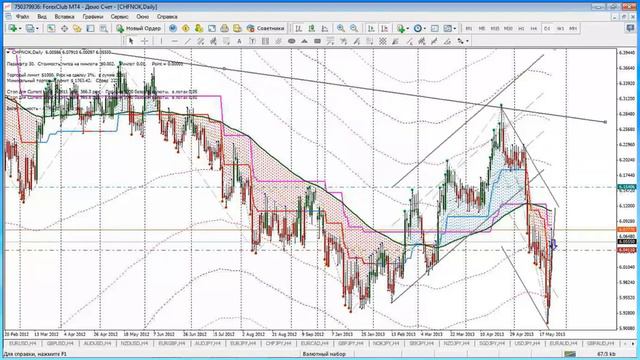Toggle the chart shift icon
640x360 pixels.
(384, 28)
